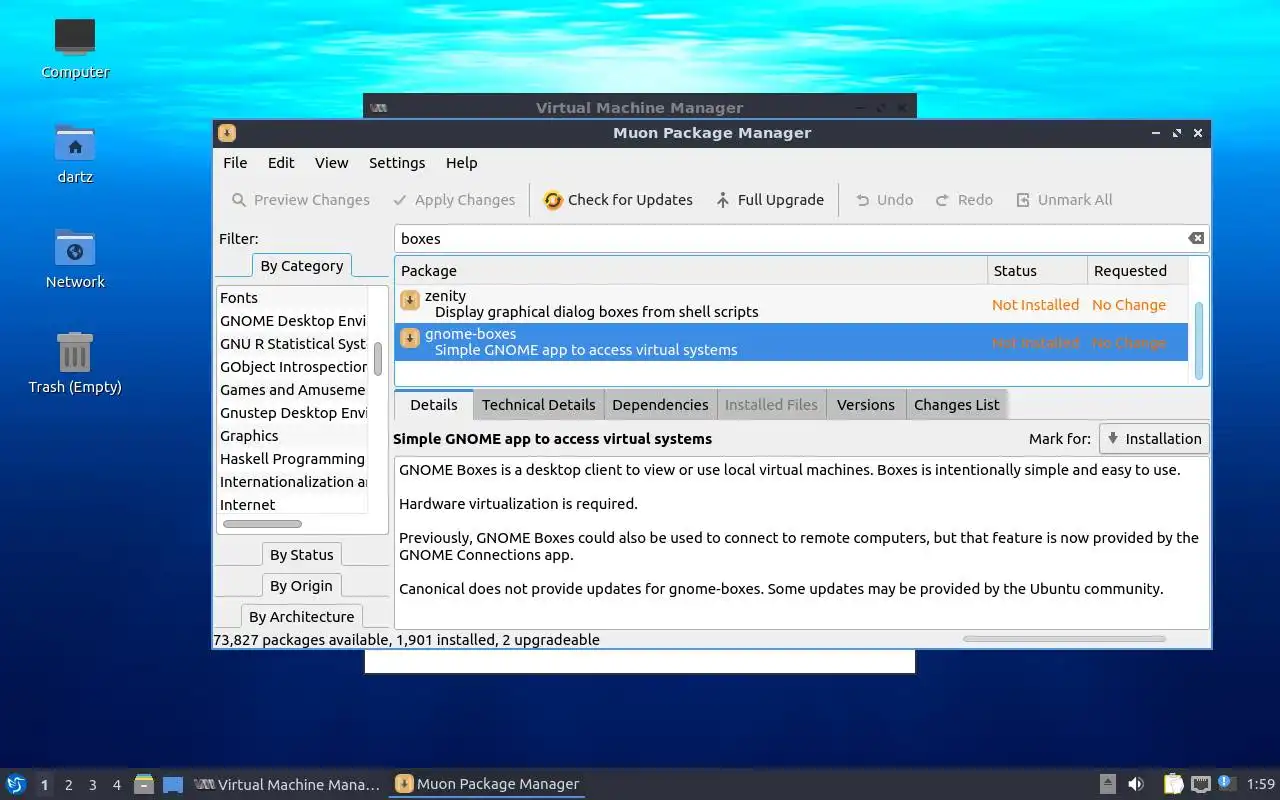The image size is (1280, 800).
Task: Open the View menu
Action: (x=331, y=163)
